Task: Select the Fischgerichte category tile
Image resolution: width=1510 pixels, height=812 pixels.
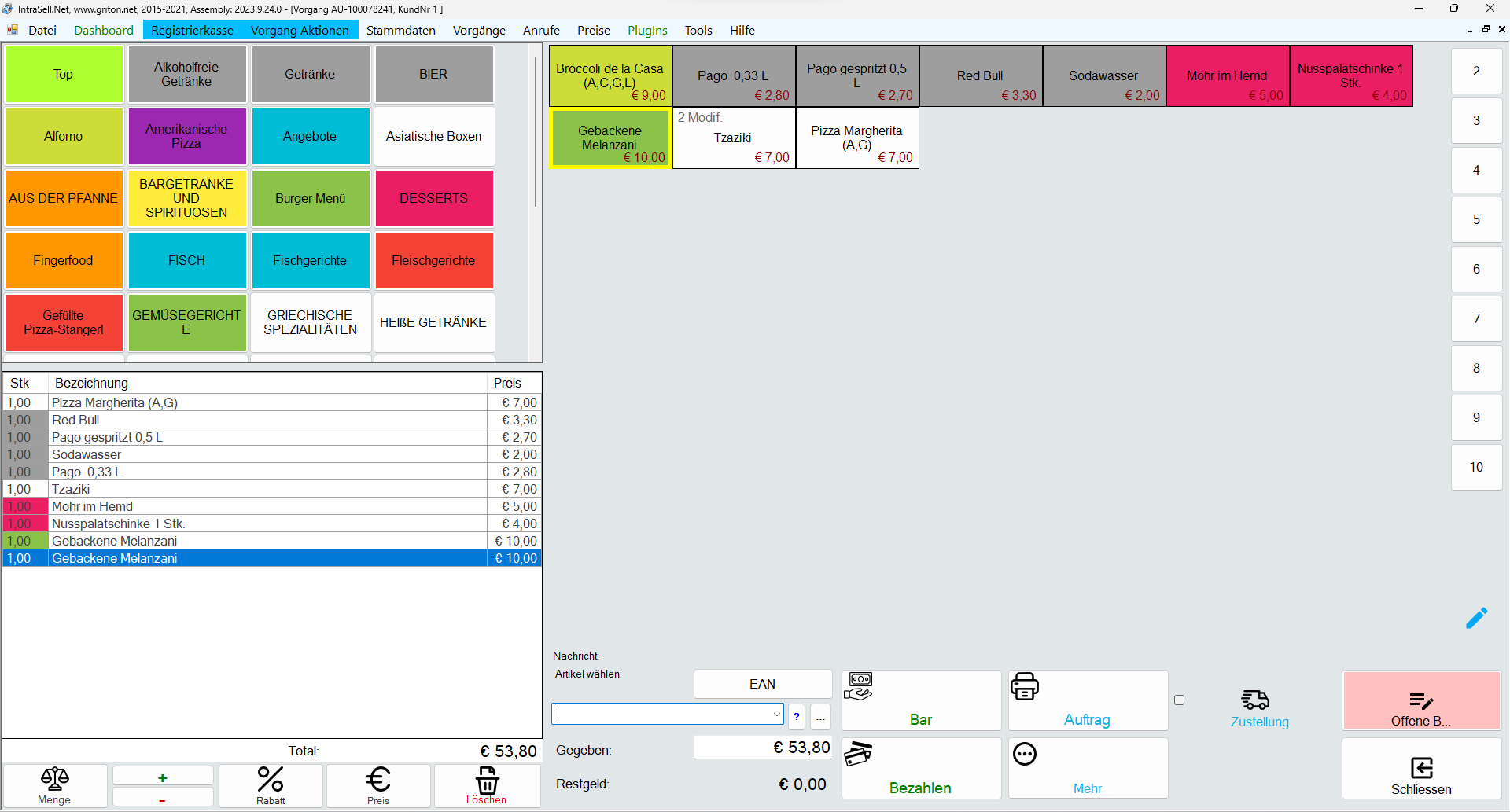Action: tap(311, 260)
